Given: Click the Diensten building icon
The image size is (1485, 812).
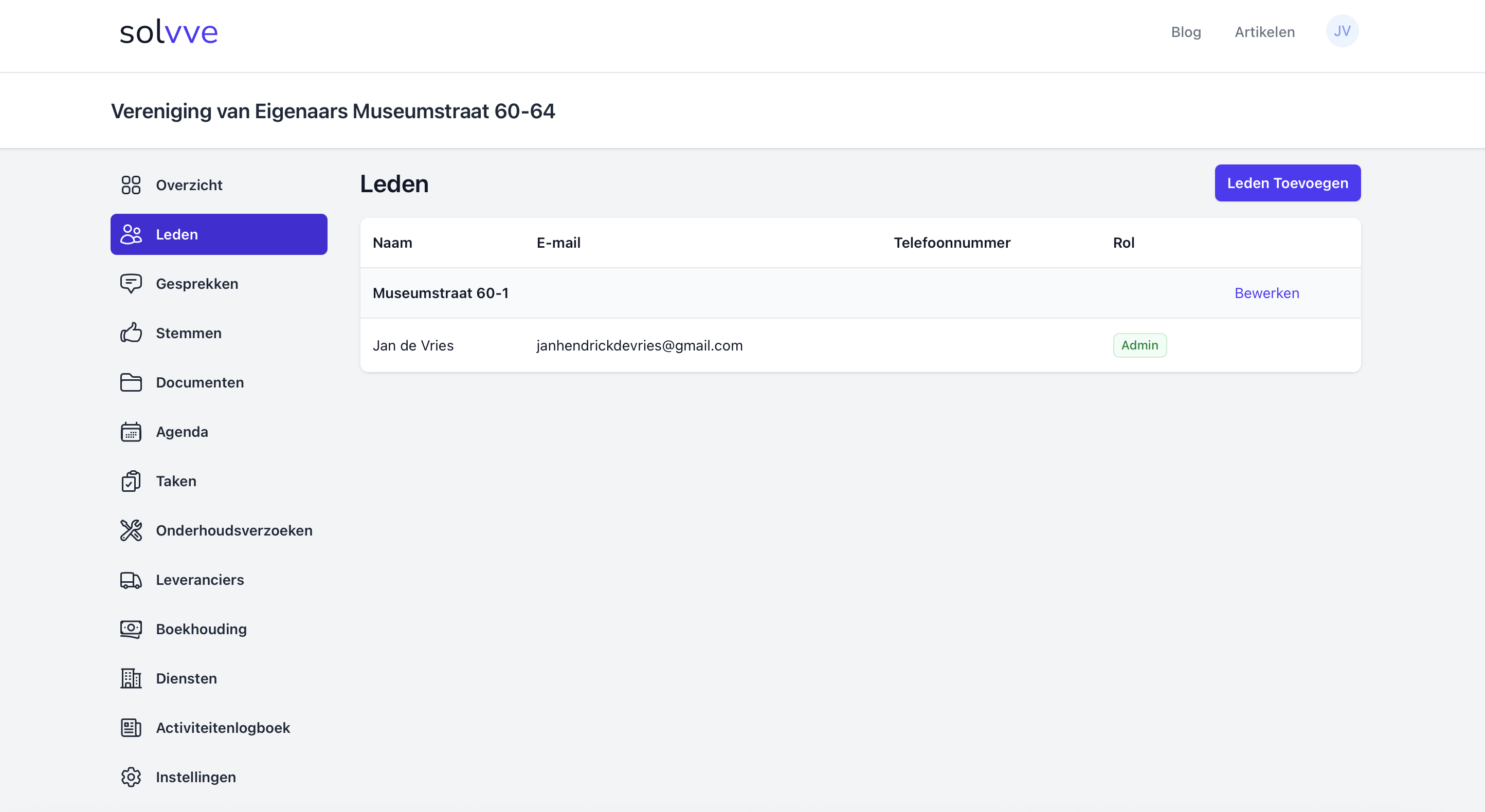Looking at the screenshot, I should [131, 678].
